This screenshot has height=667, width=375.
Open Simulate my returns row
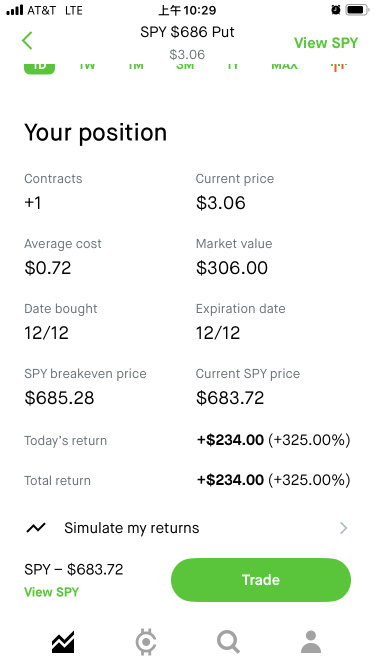pyautogui.click(x=188, y=528)
